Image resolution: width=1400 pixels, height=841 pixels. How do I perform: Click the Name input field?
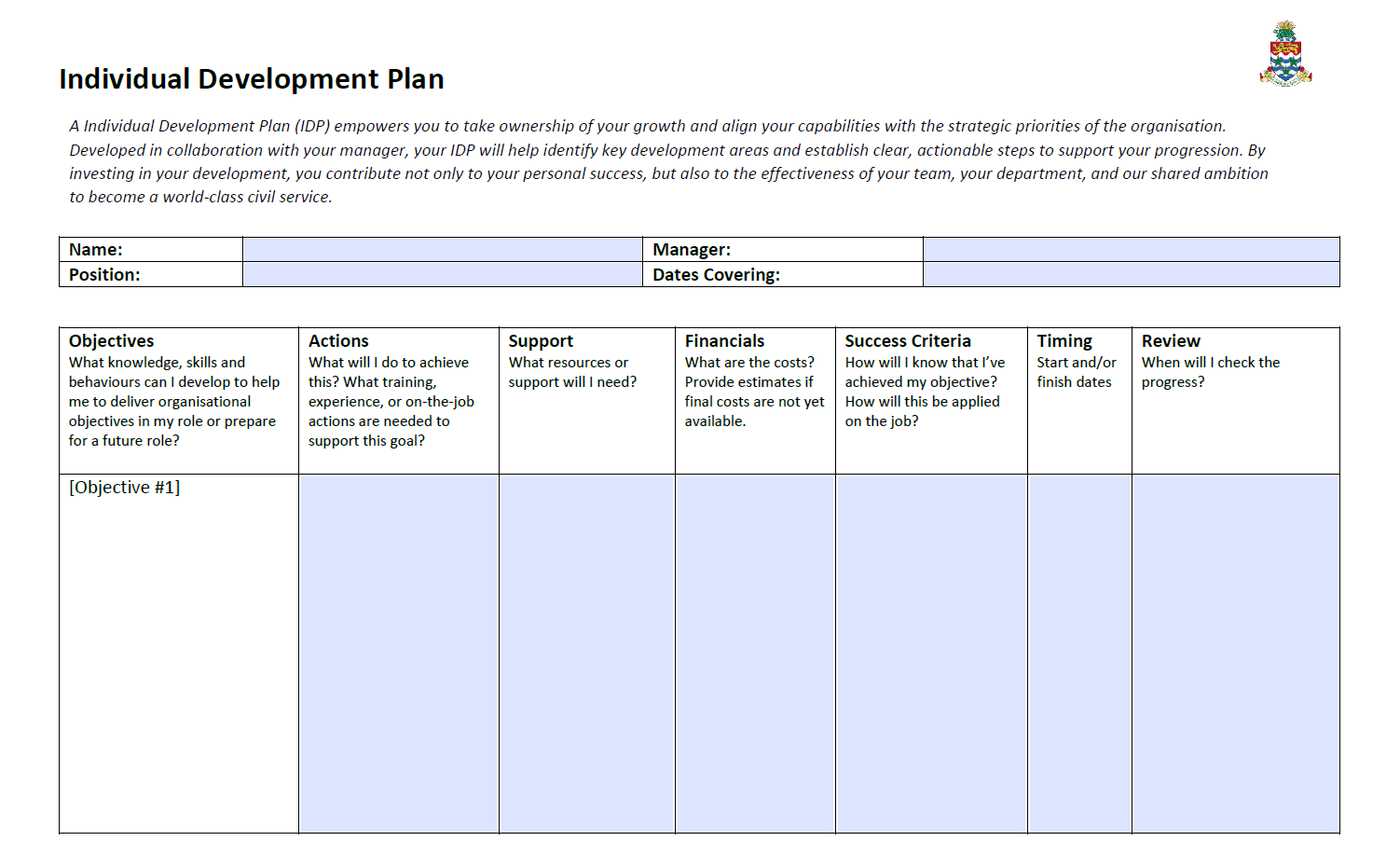(442, 250)
